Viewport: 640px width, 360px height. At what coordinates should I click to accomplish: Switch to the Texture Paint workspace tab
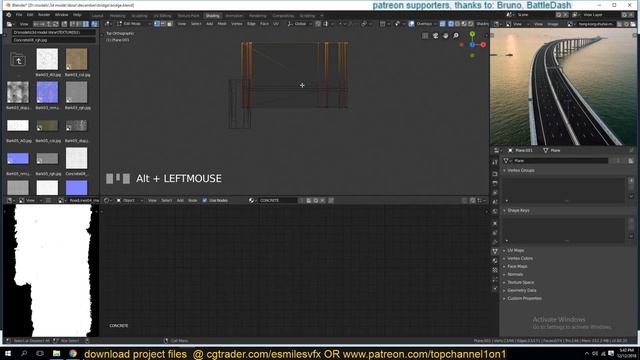click(188, 16)
